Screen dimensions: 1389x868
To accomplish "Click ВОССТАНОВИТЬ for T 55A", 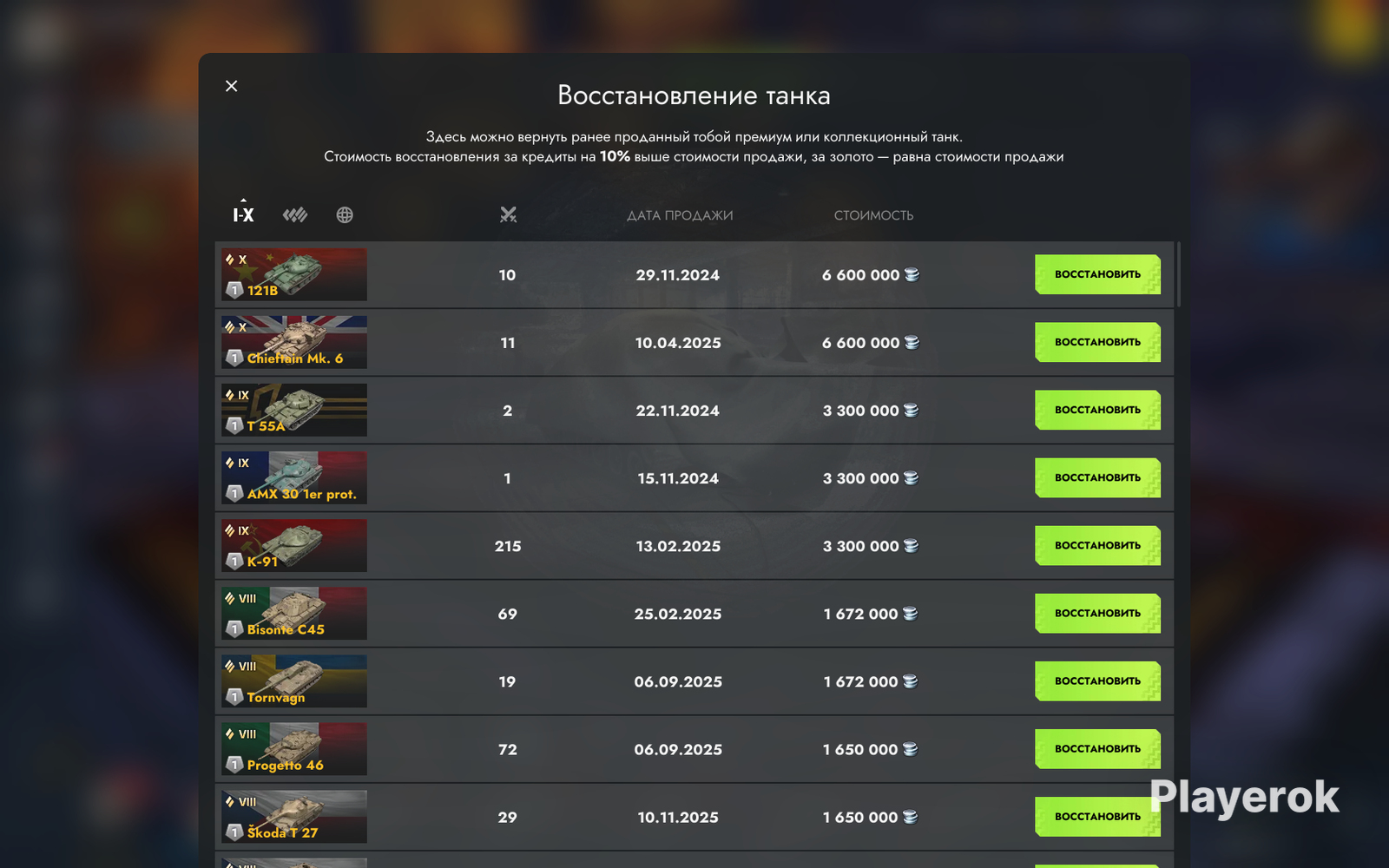I will click(x=1097, y=410).
